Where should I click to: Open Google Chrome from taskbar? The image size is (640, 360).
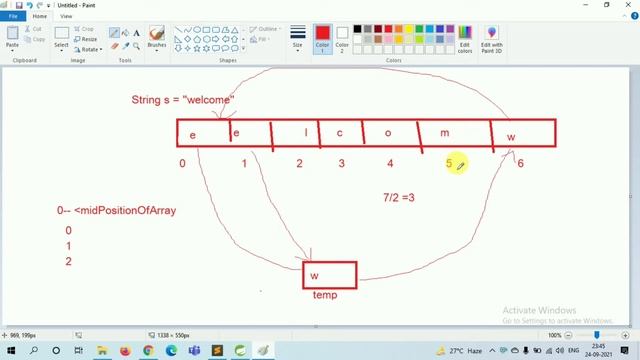tap(148, 350)
